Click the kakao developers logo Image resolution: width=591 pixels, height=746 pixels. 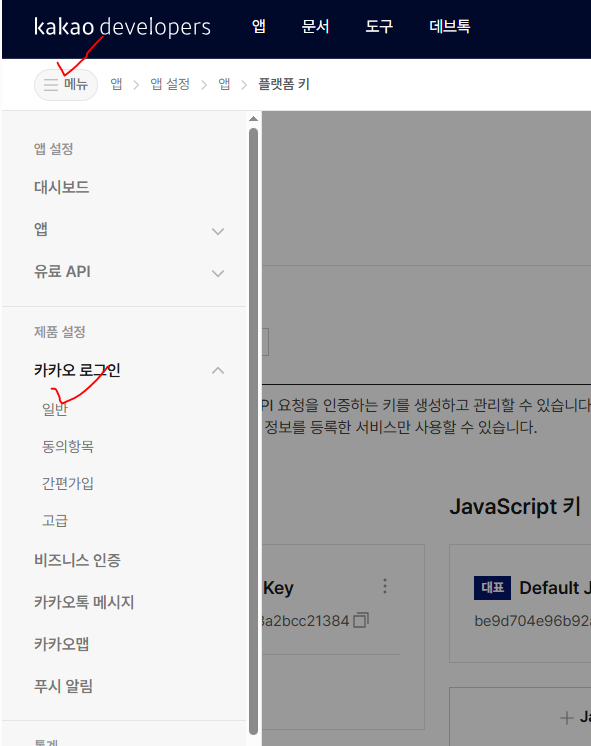pyautogui.click(x=122, y=27)
